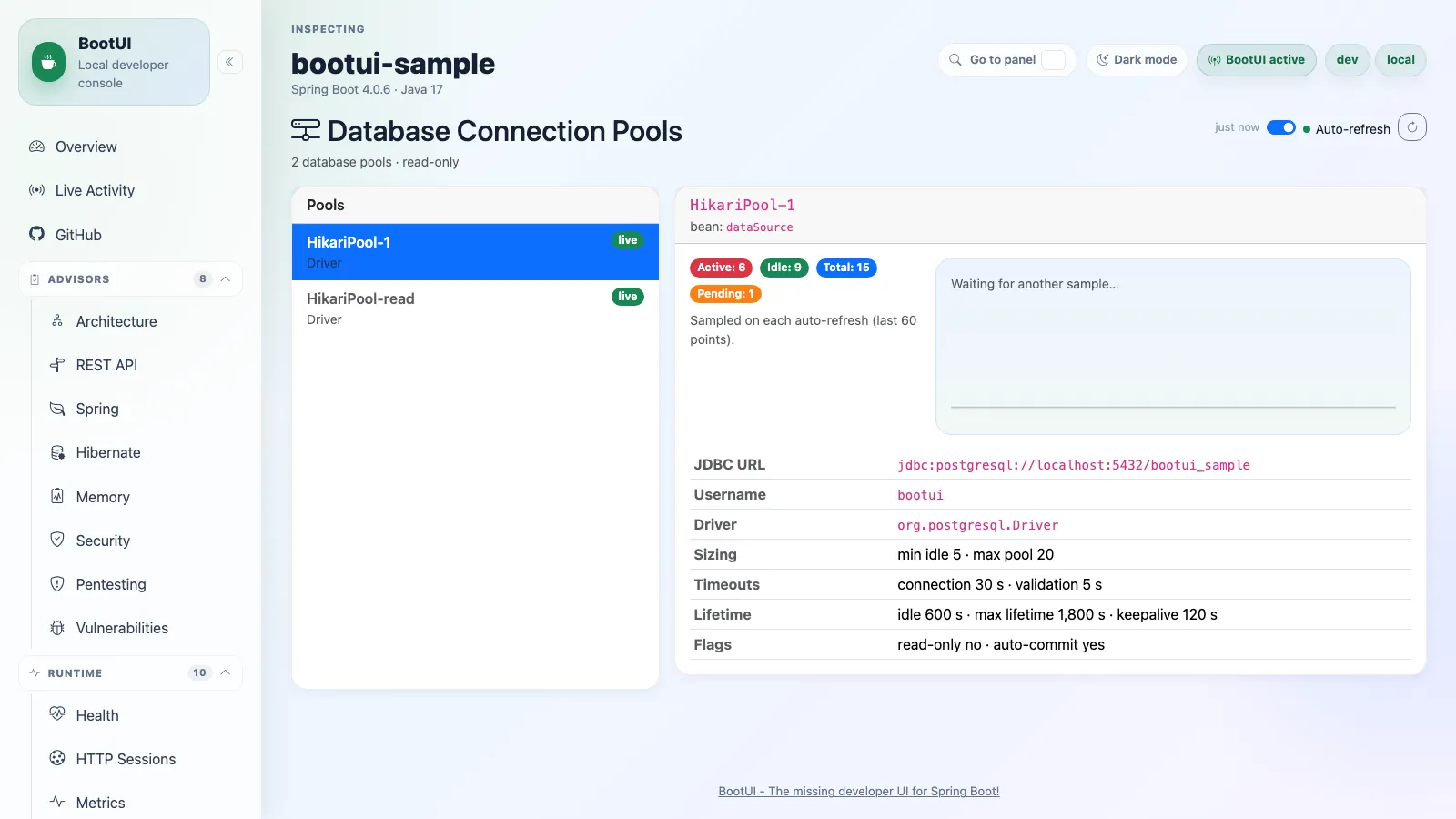The image size is (1456, 819).
Task: Click the Spring leaf icon
Action: [57, 408]
